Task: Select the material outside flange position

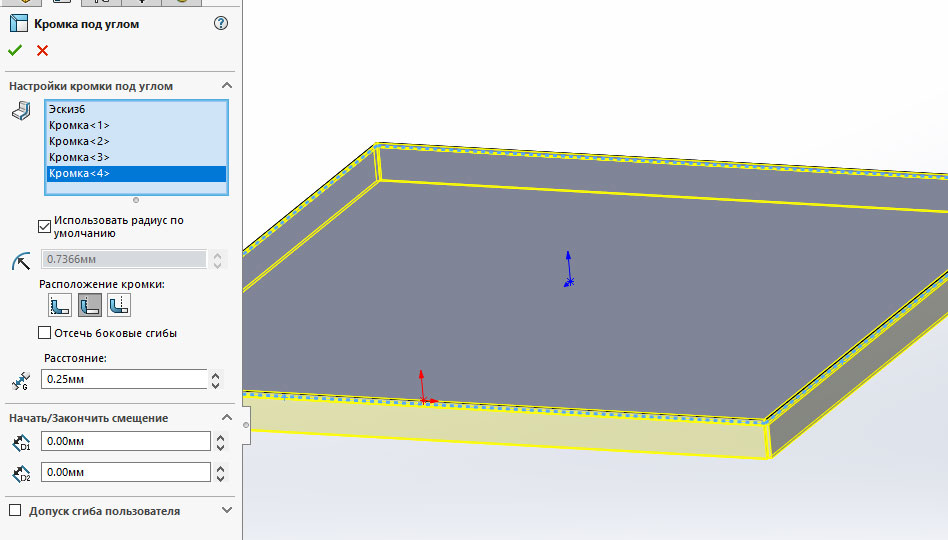Action: (89, 305)
